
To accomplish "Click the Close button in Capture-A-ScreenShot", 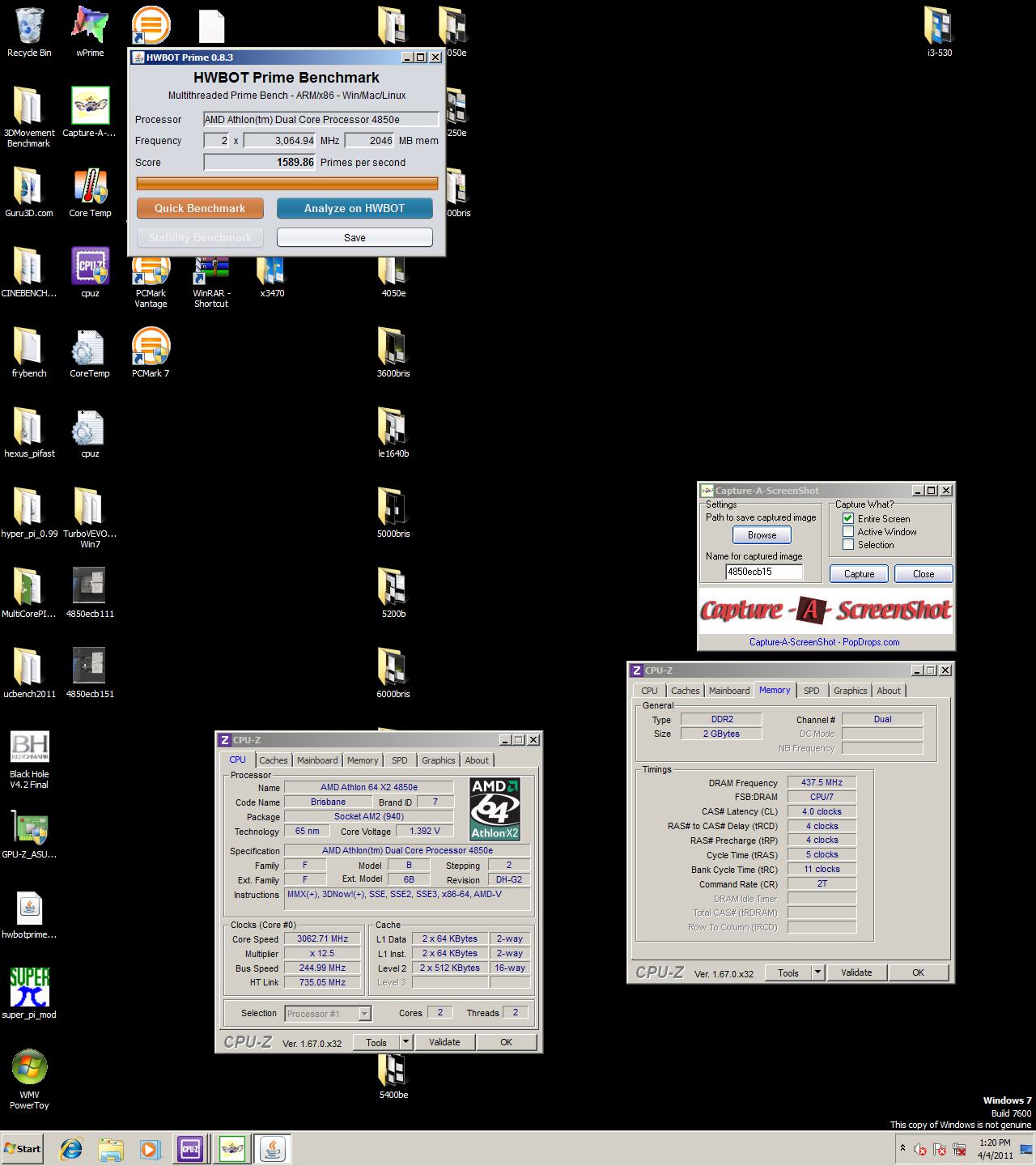I will (923, 574).
